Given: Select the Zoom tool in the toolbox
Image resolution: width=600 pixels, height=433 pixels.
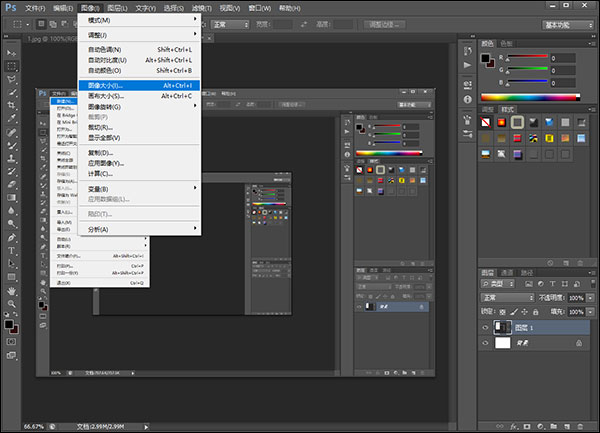Looking at the screenshot, I should tap(12, 303).
